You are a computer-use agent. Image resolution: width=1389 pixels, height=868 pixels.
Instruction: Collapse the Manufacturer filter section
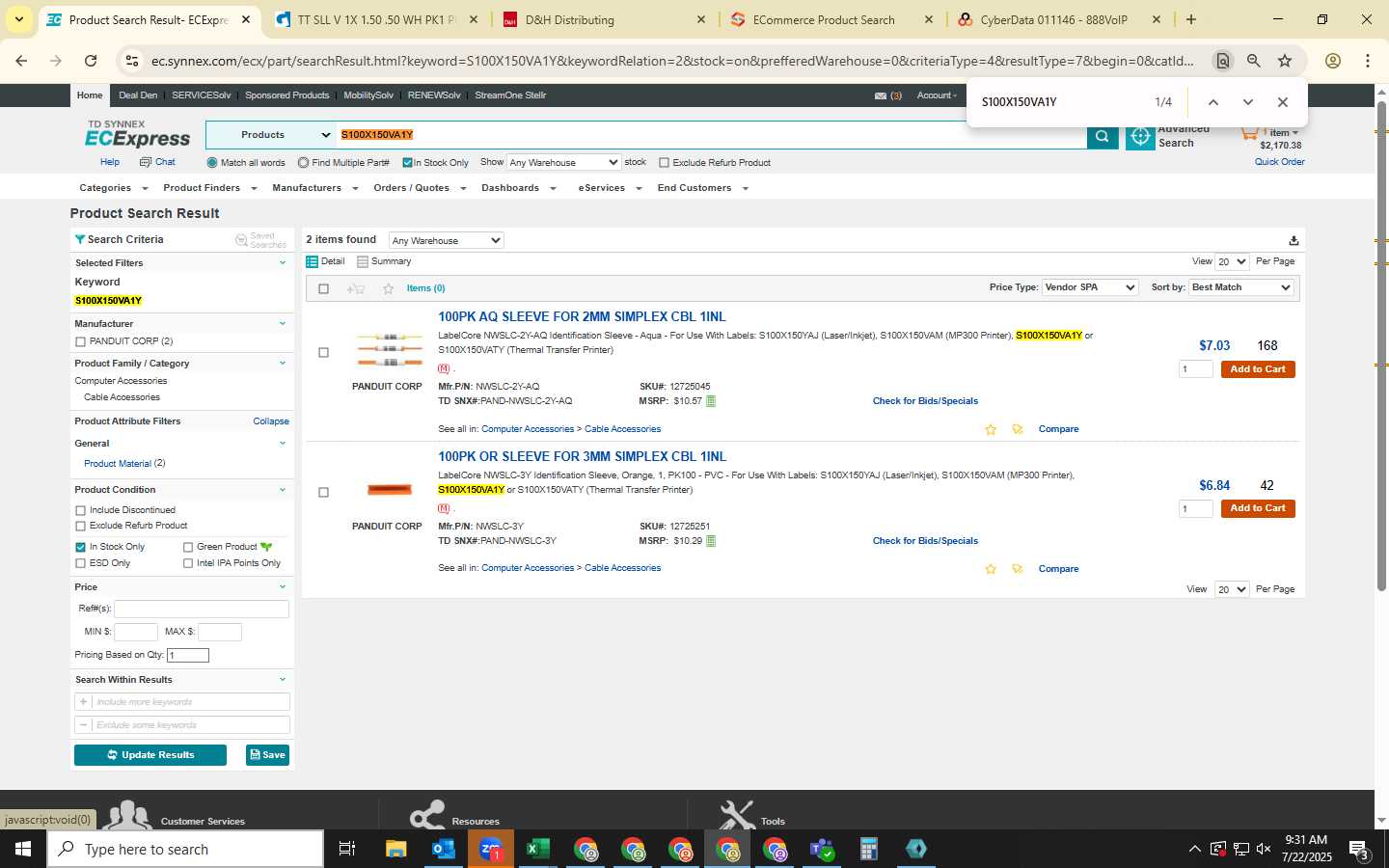point(283,324)
